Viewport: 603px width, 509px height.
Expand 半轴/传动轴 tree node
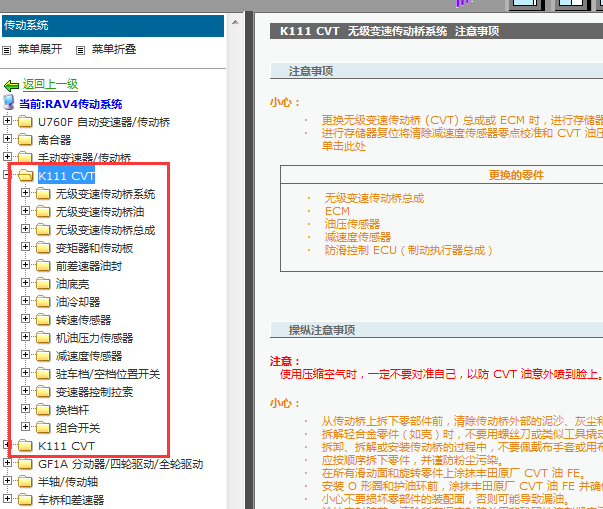(x=7, y=481)
